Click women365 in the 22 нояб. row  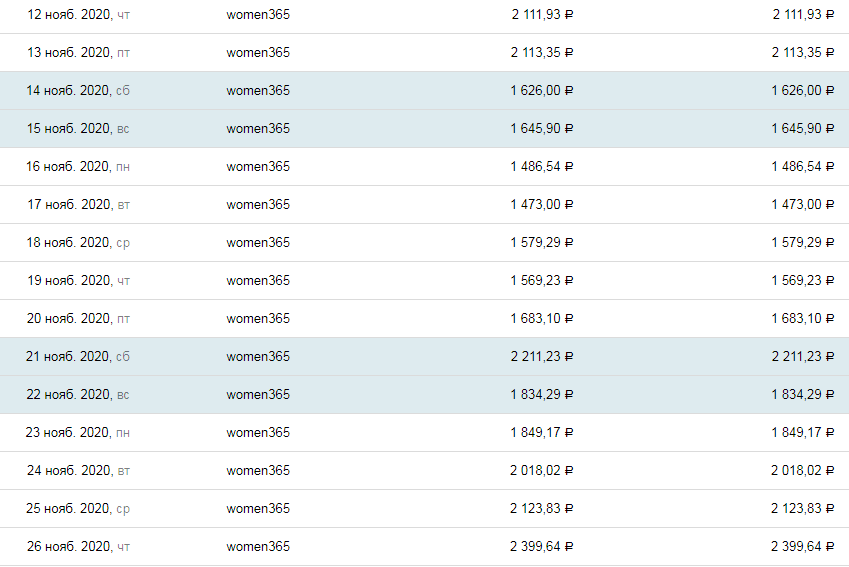click(258, 394)
